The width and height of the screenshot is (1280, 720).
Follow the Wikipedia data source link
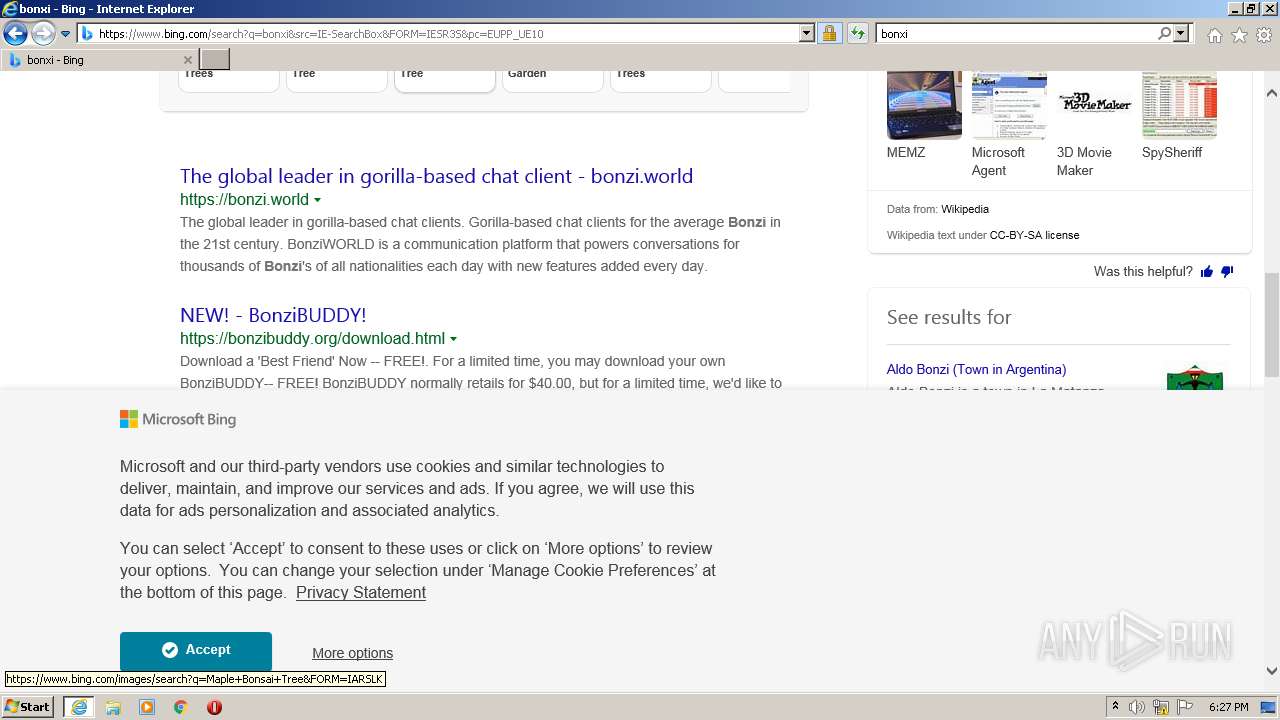click(x=965, y=209)
